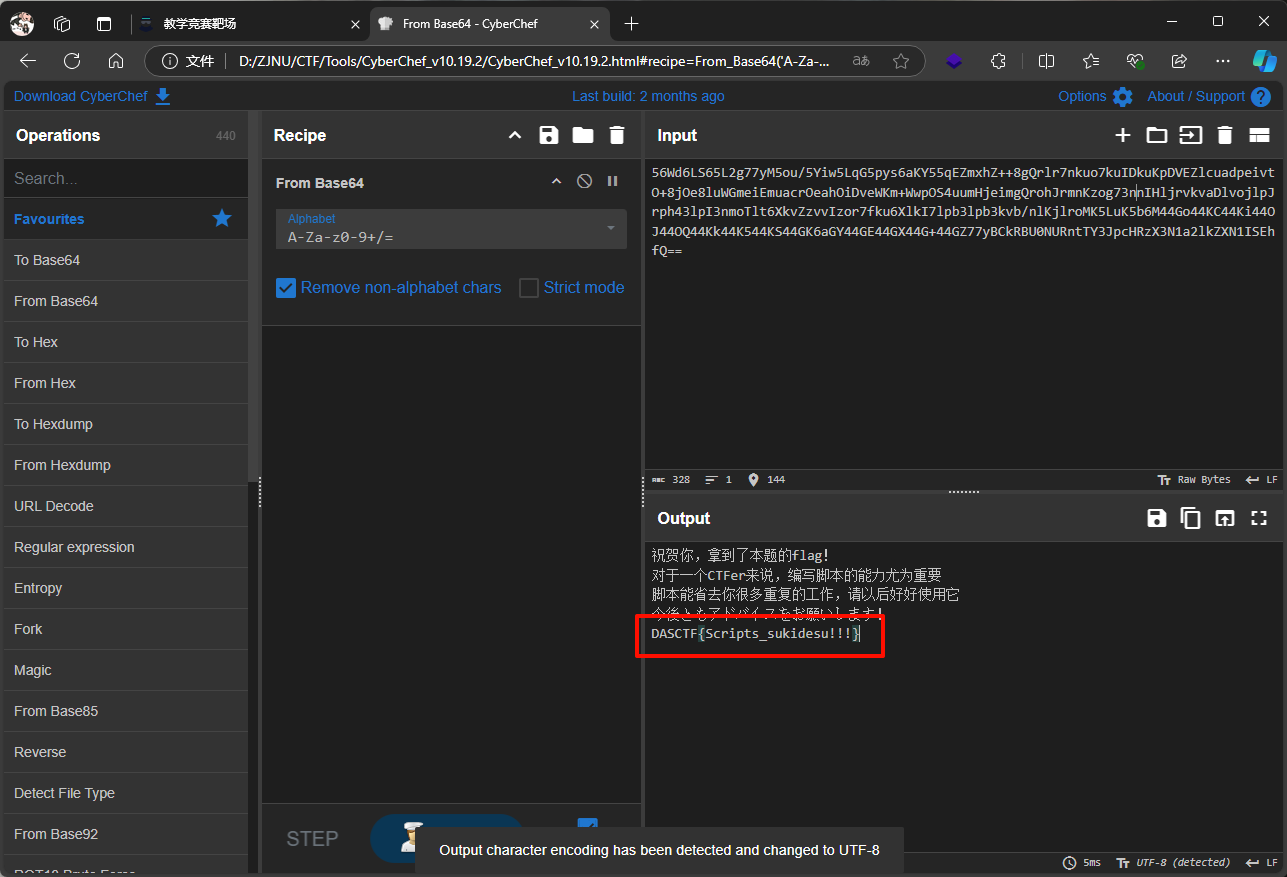
Task: Open the browser Settings and more menu
Action: coord(1222,61)
